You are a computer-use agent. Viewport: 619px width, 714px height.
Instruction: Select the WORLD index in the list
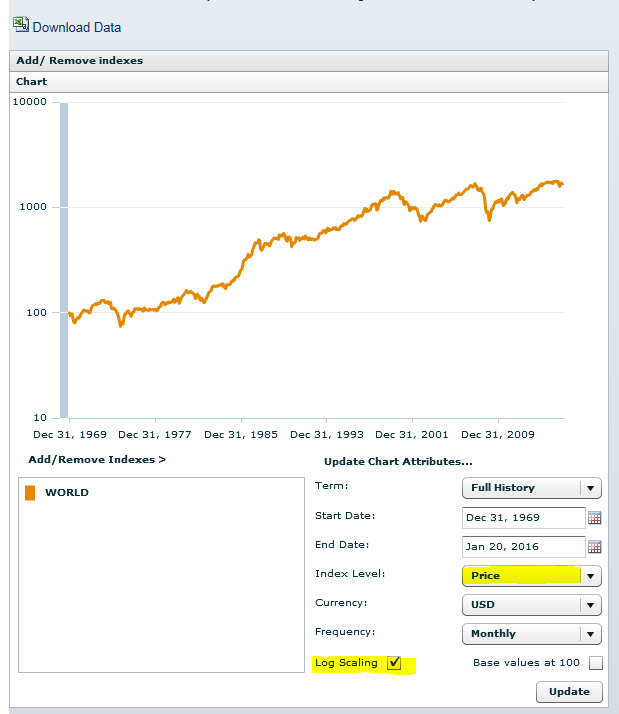pos(67,493)
